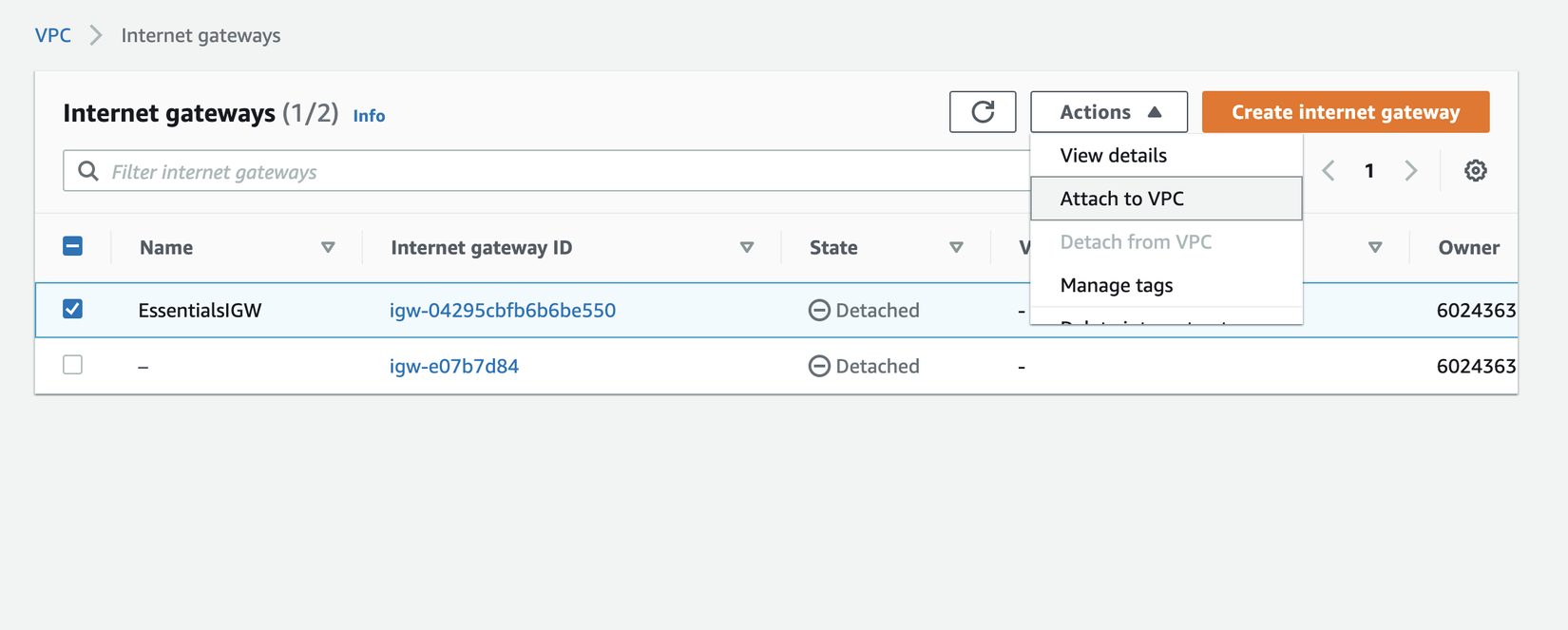Screen dimensions: 1568x630
Task: Go to previous page arrow
Action: point(1329,171)
